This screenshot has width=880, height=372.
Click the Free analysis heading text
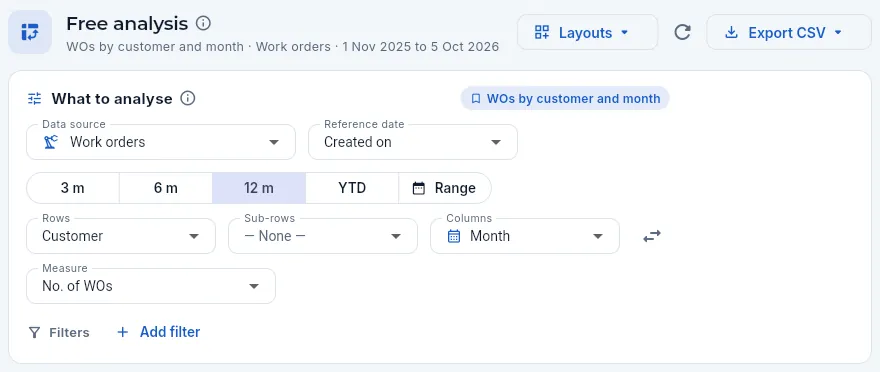click(x=127, y=24)
